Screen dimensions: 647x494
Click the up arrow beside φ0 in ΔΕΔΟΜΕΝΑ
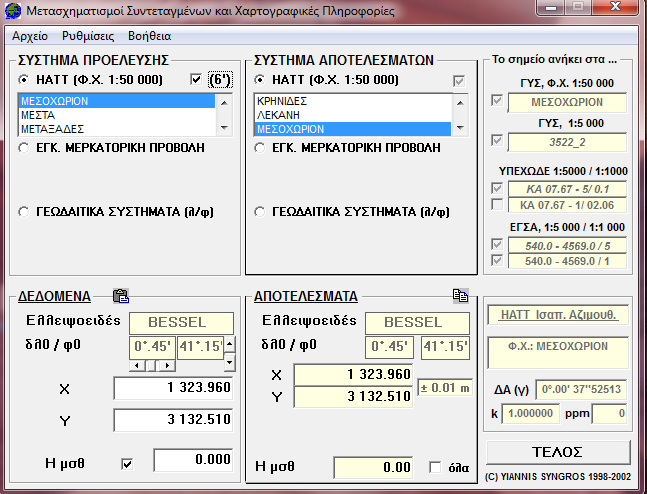(x=230, y=343)
